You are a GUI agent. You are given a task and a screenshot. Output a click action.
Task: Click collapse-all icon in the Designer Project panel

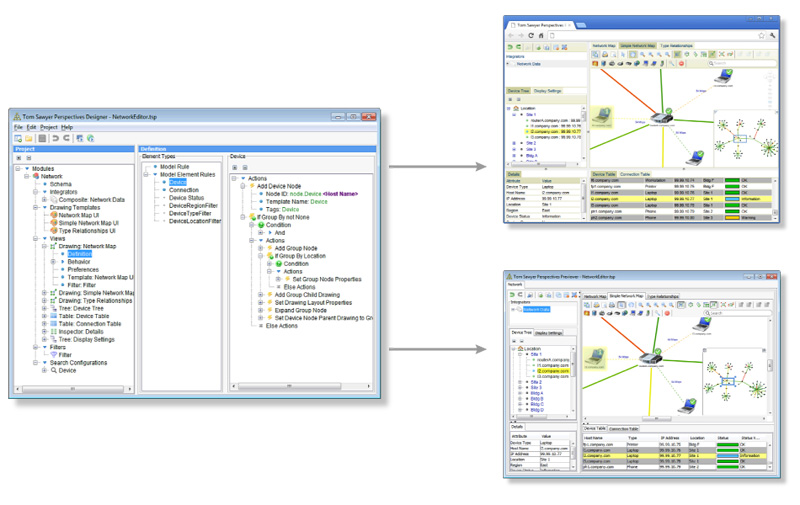(x=29, y=158)
